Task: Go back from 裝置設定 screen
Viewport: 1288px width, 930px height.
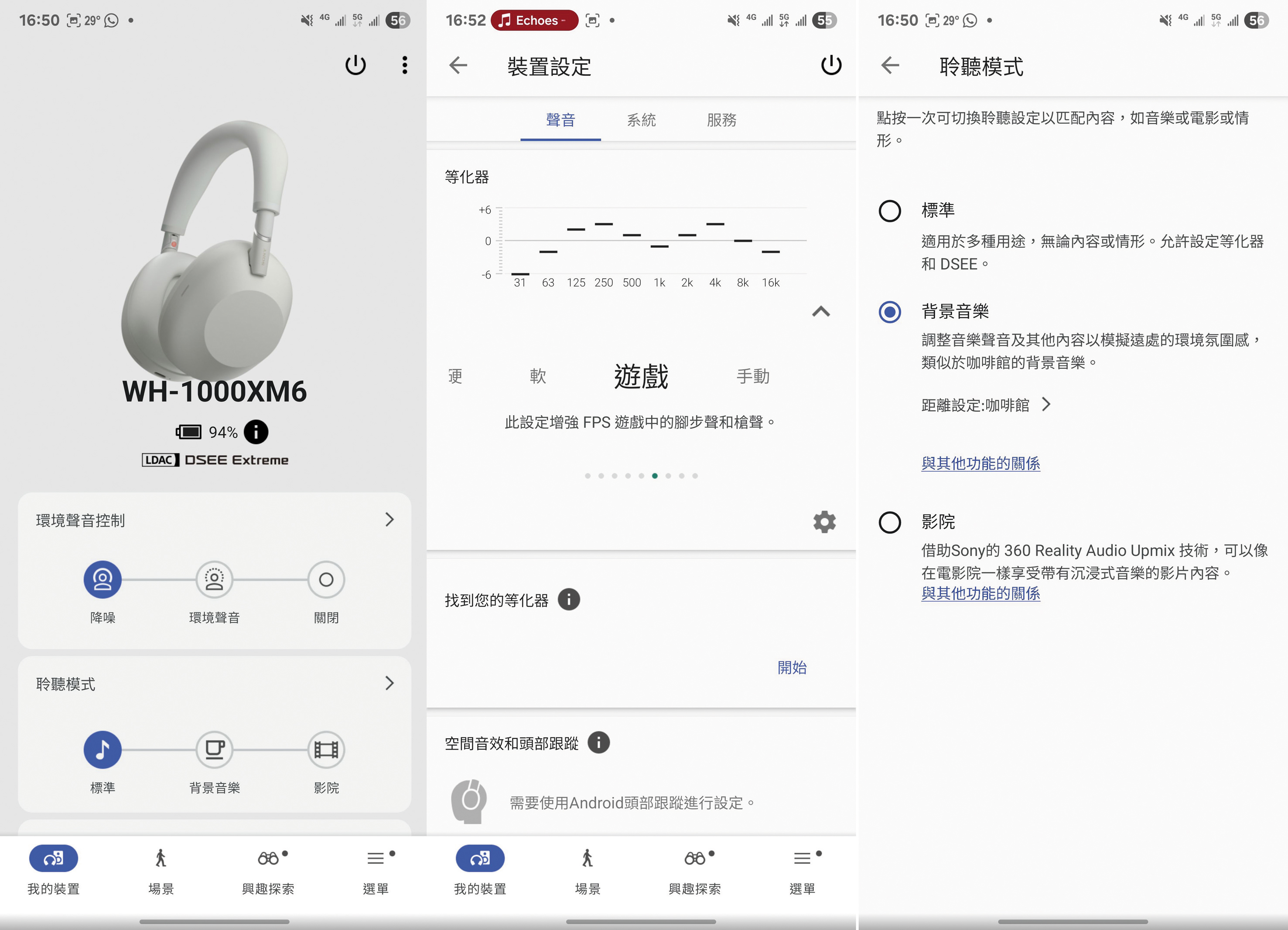Action: tap(458, 65)
